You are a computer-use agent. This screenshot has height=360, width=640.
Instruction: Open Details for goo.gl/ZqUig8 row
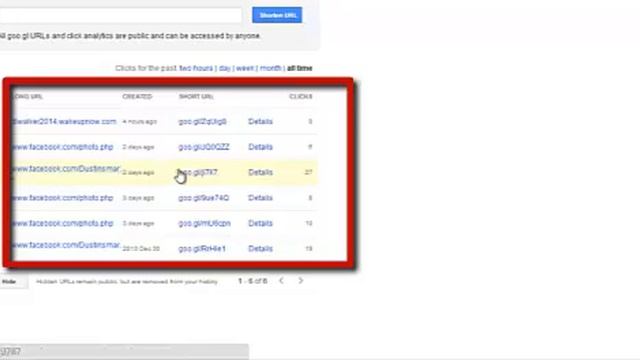click(x=260, y=122)
